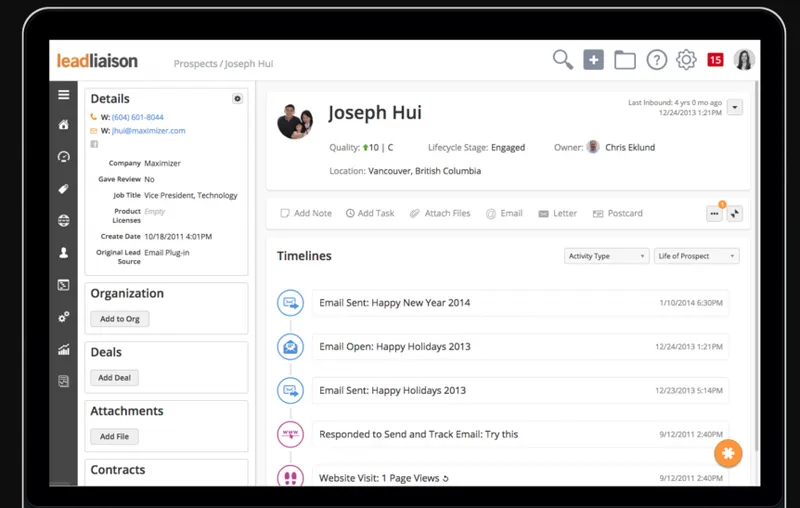Click Attach Files action
Viewport: 800px width, 508px height.
pyautogui.click(x=440, y=213)
